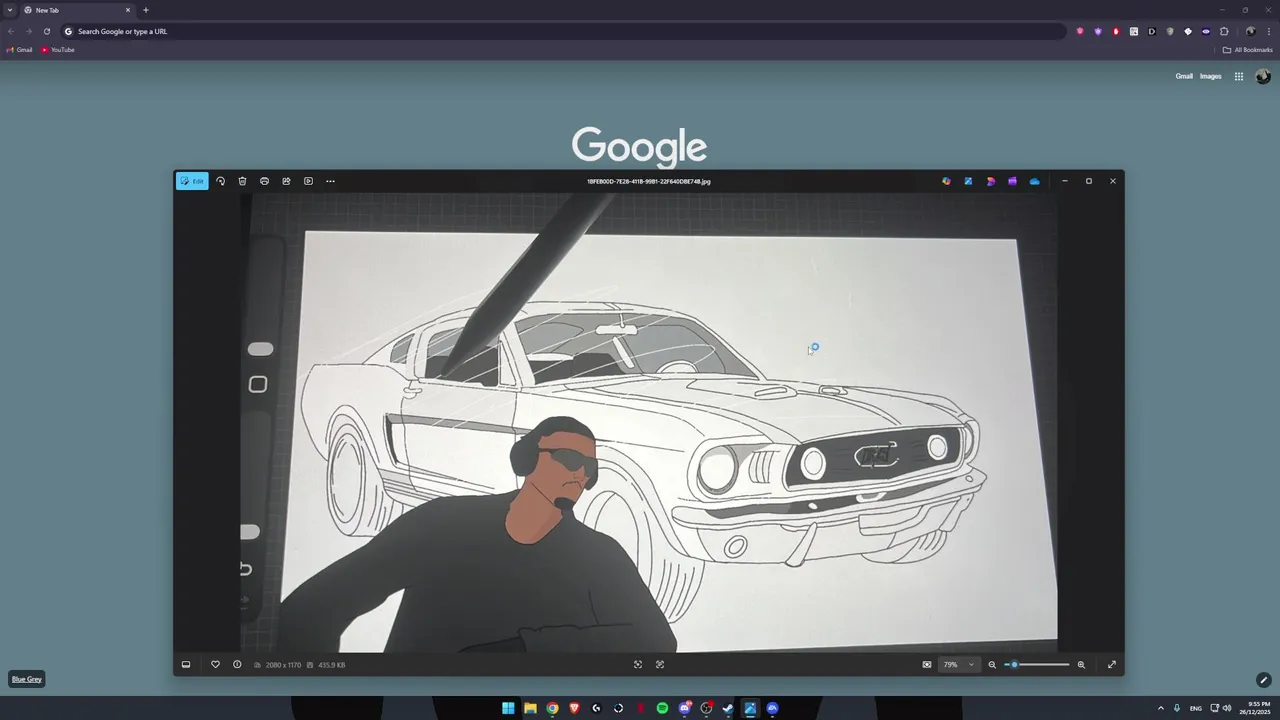The image size is (1280, 720).
Task: Delete the photo with the trash icon
Action: [242, 181]
